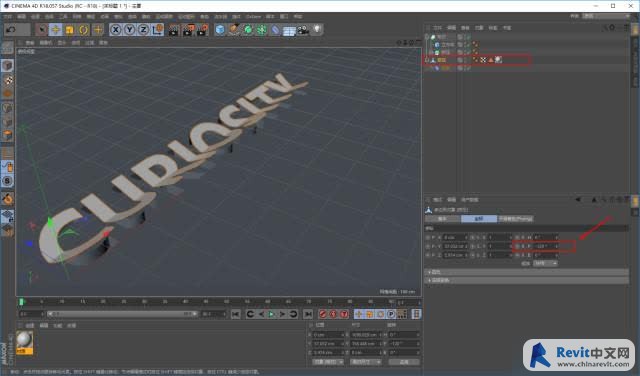This screenshot has height=376, width=640.
Task: Click the Camera object icon
Action: [x=303, y=29]
